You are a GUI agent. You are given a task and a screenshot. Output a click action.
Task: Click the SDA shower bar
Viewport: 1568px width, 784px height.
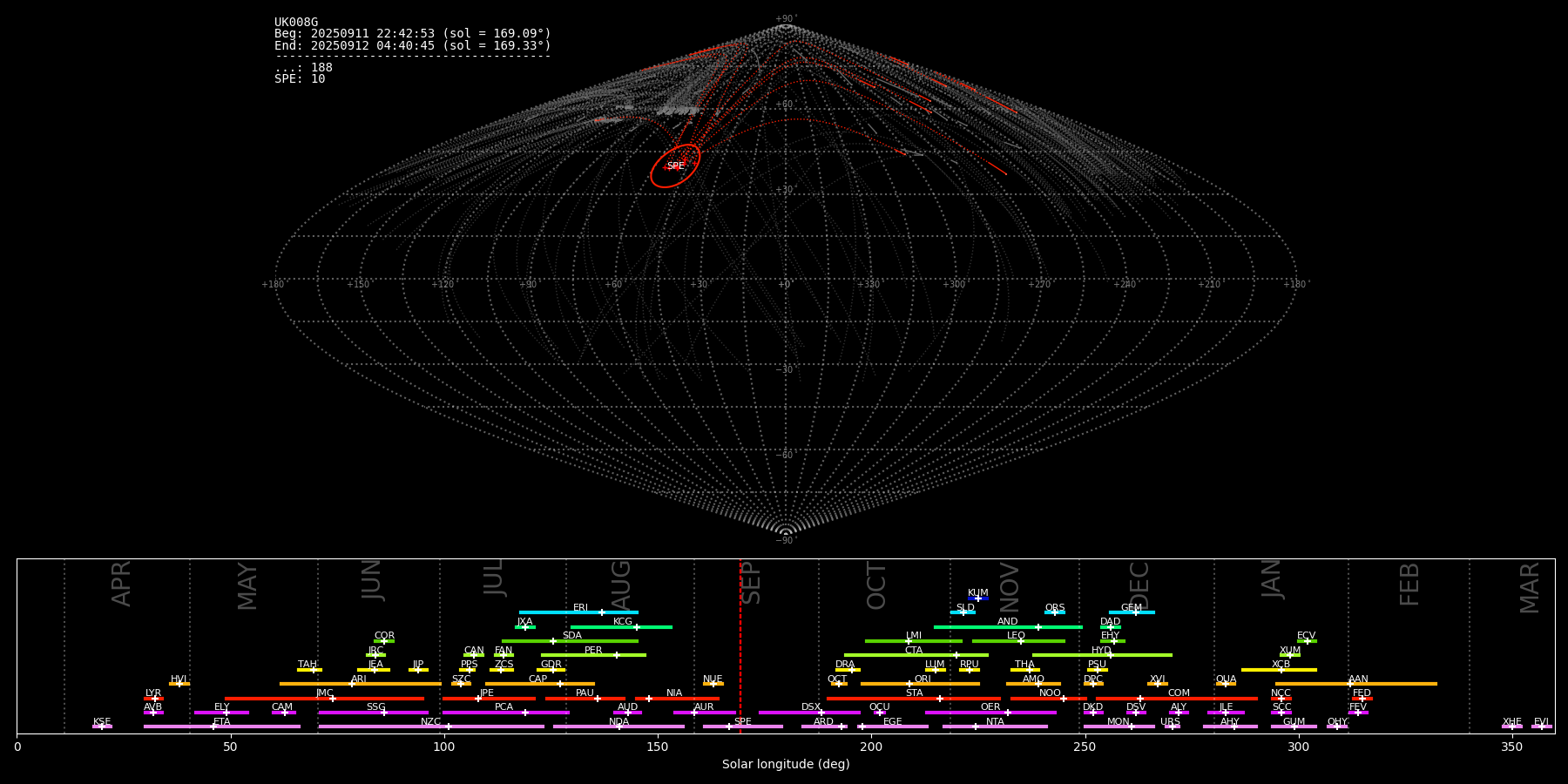coord(570,641)
